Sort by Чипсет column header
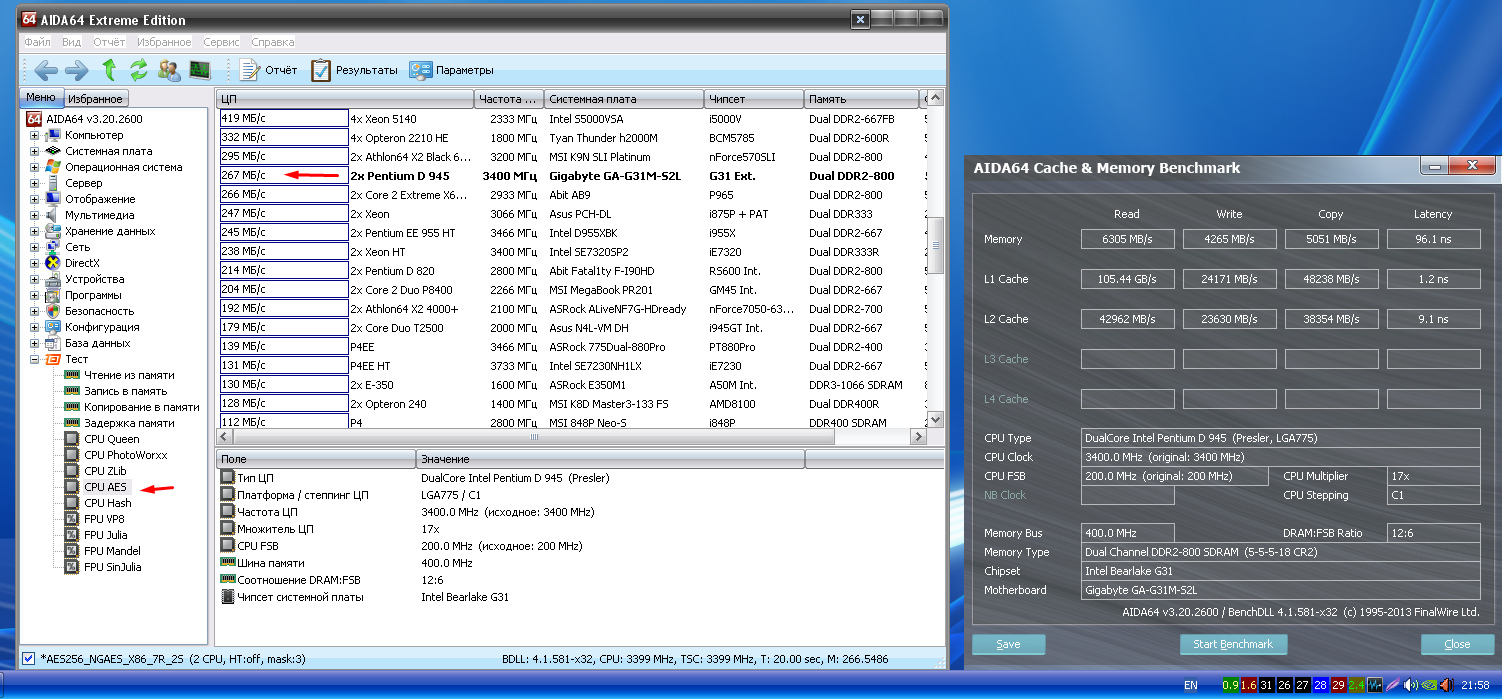The width and height of the screenshot is (1502, 699). pos(754,99)
